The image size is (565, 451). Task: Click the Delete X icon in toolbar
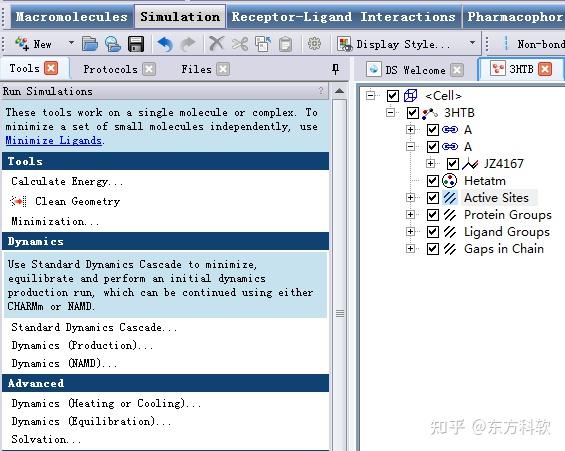217,44
